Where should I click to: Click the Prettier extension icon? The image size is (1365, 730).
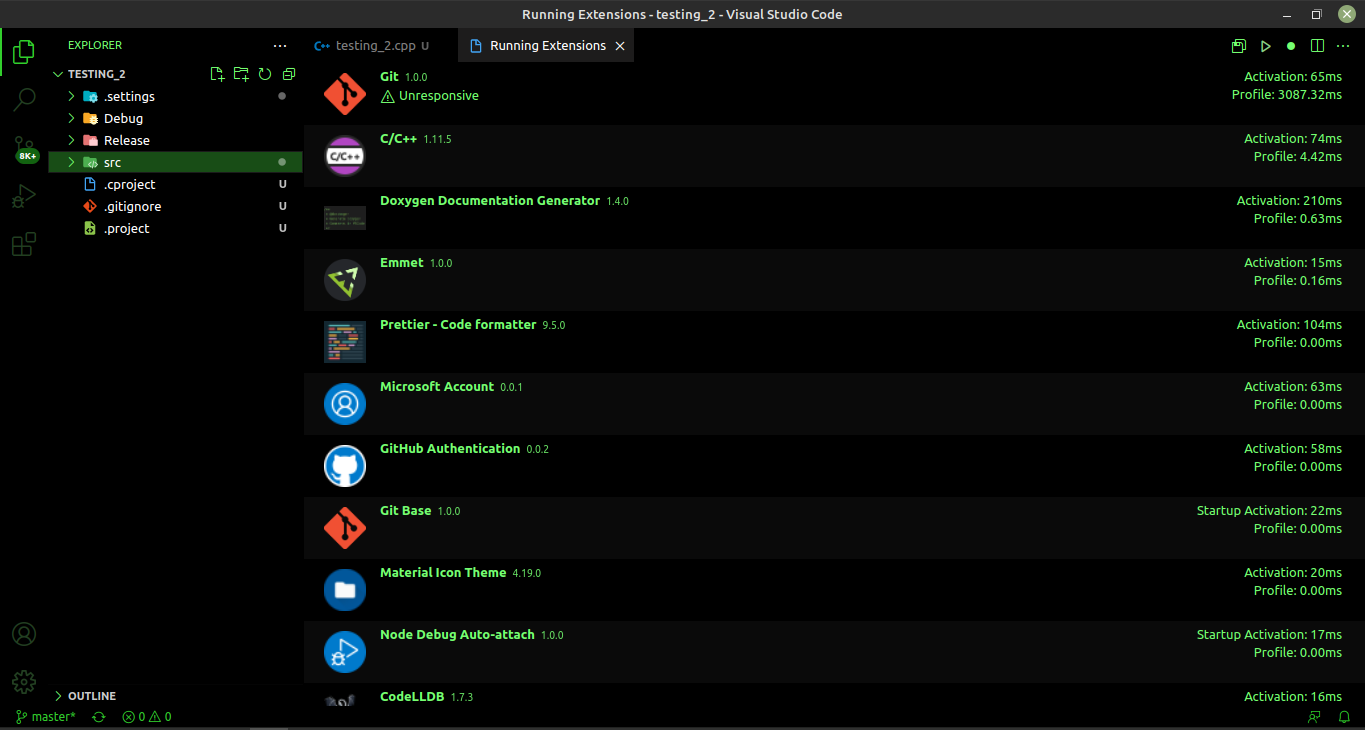coord(345,342)
